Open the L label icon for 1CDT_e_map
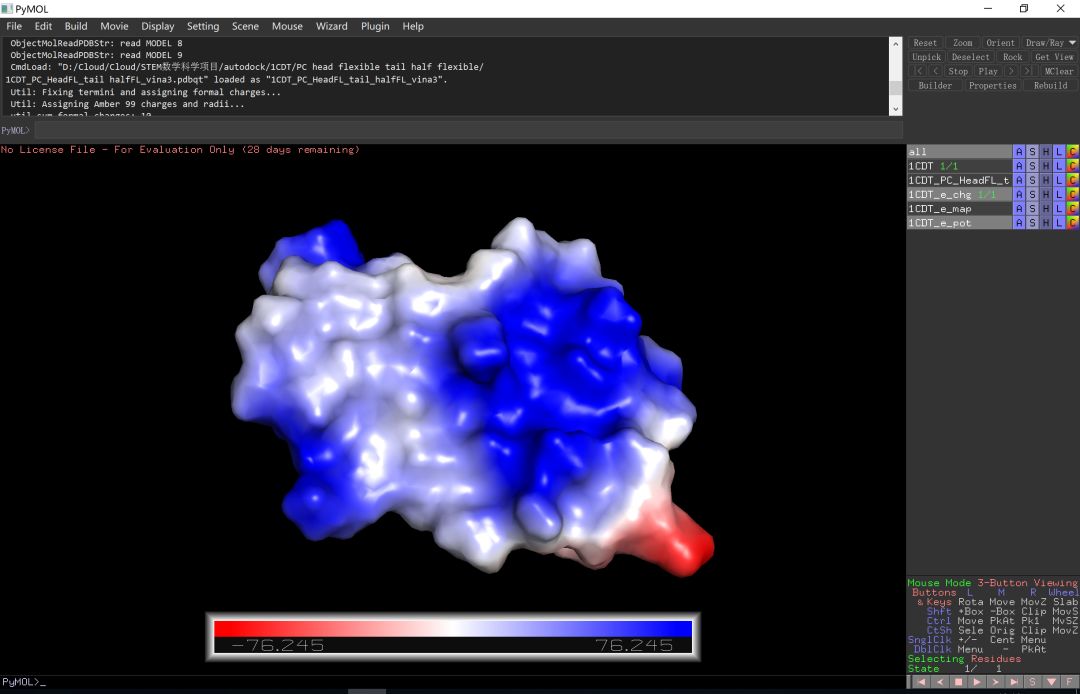This screenshot has height=694, width=1080. 1059,209
